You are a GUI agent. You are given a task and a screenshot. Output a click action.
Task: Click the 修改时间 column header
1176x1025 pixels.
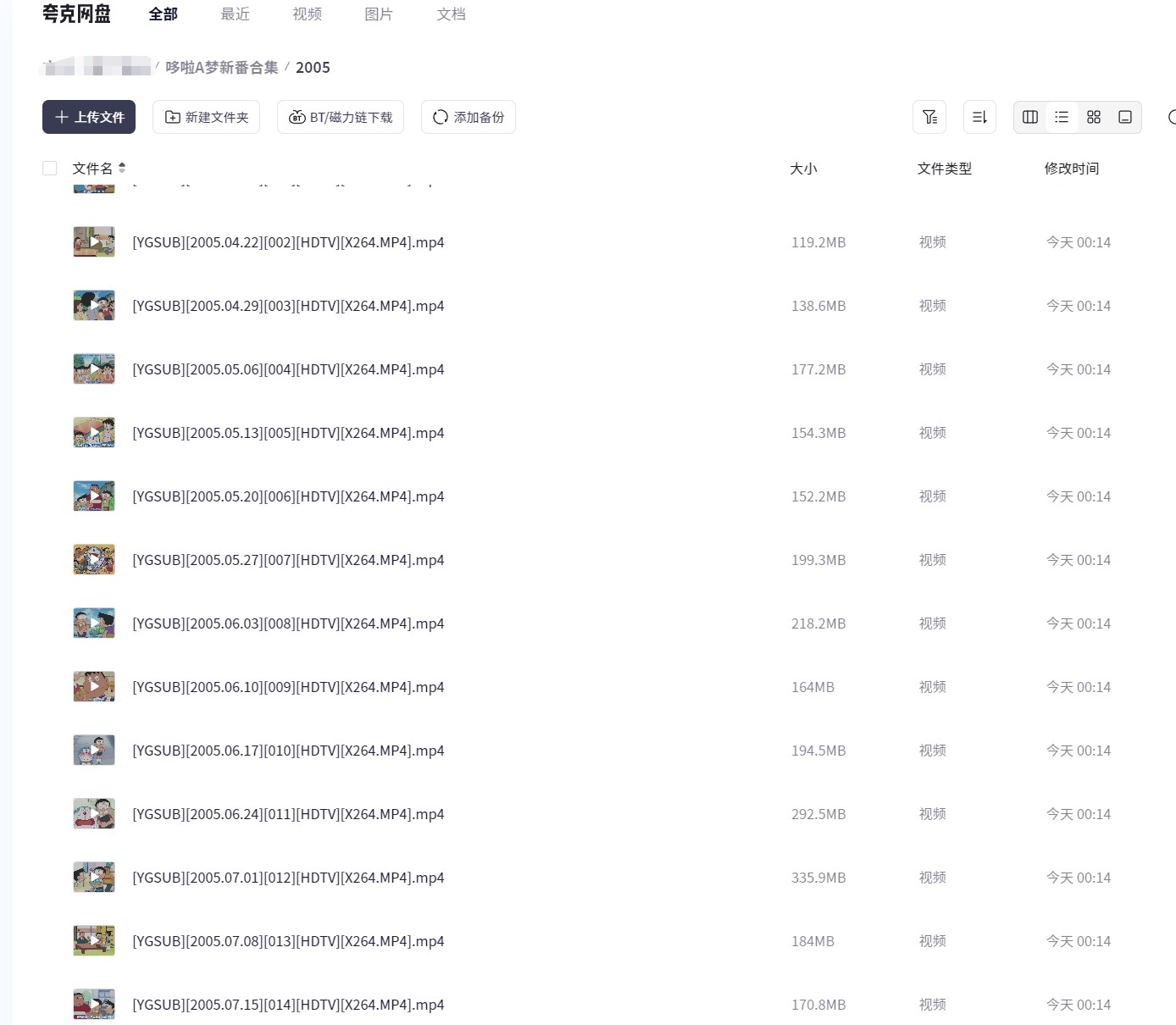click(x=1072, y=169)
